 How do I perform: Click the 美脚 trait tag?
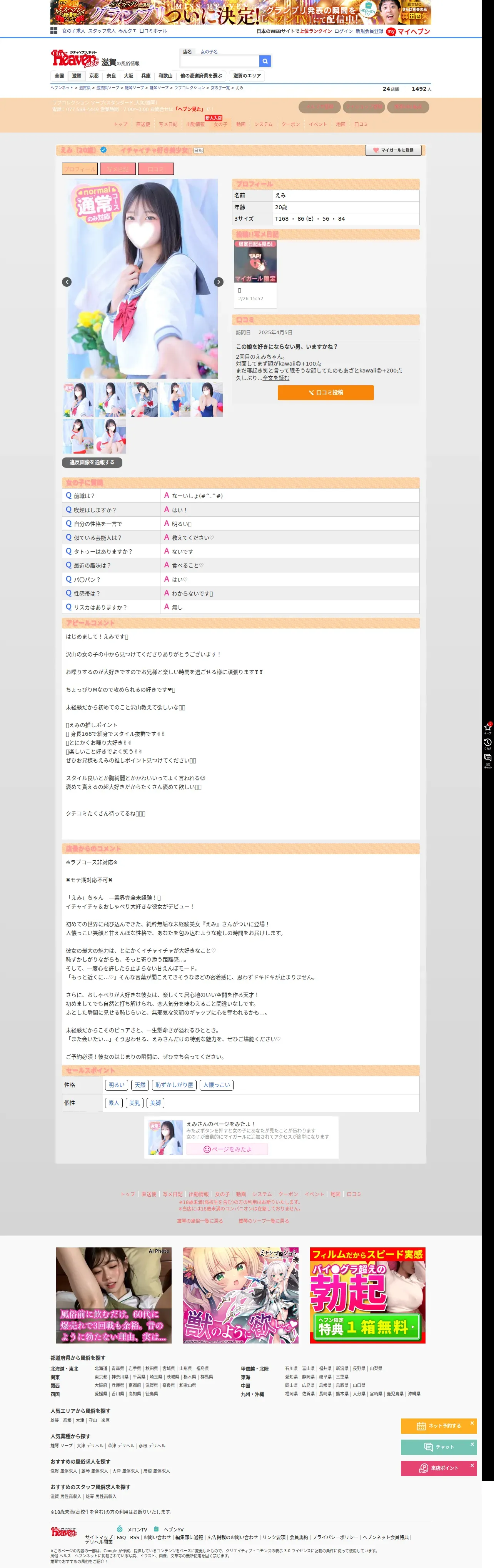[x=155, y=1103]
